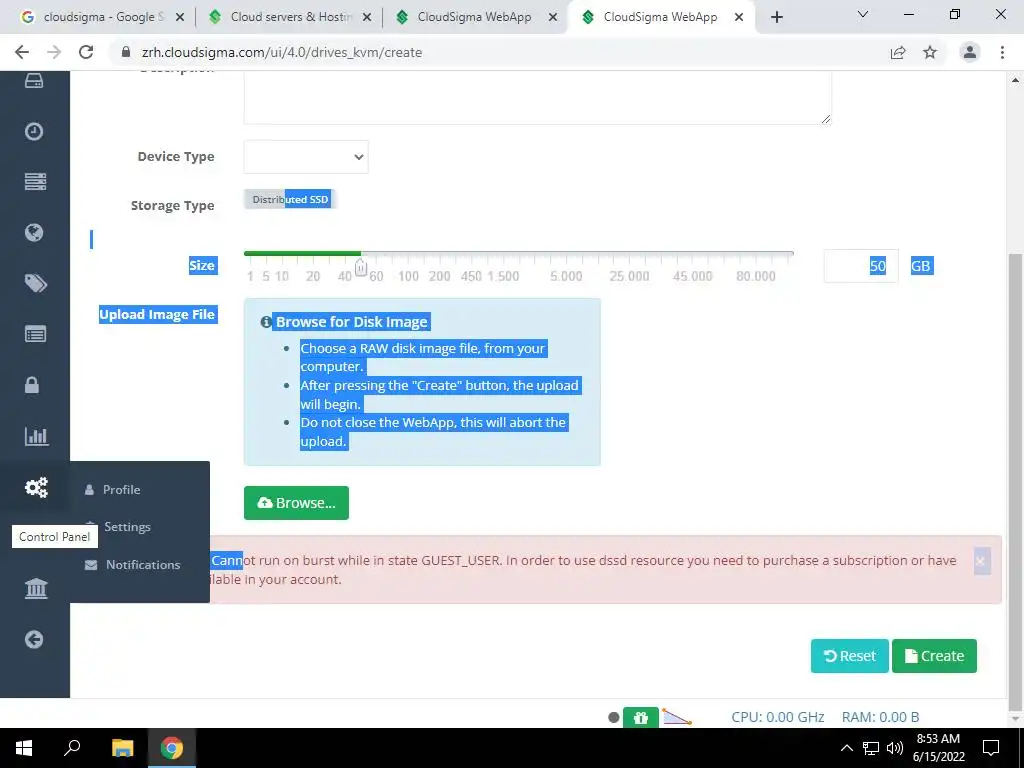Close the cloudsigma Google Search tab
This screenshot has height=768, width=1024.
point(180,17)
